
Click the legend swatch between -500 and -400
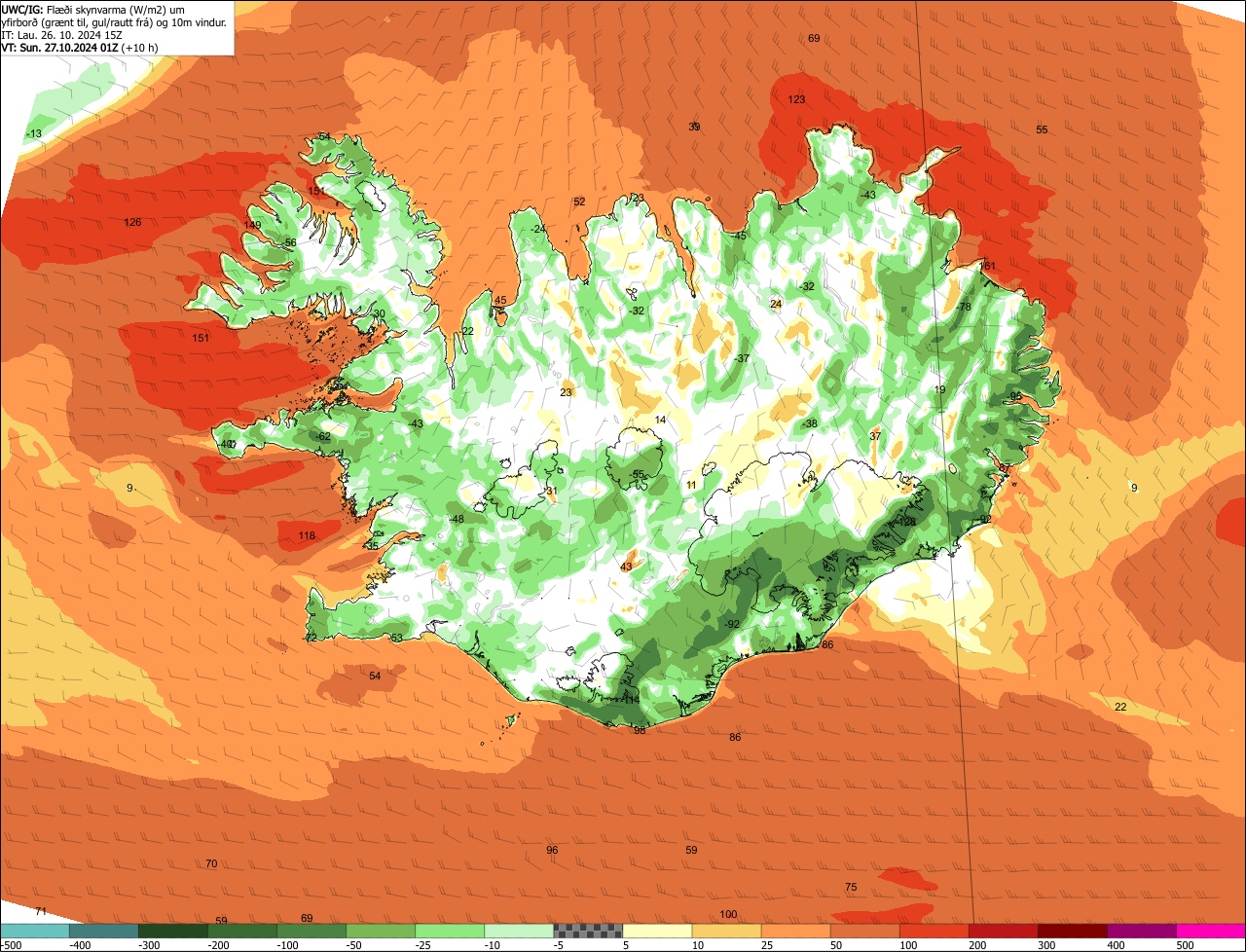(x=35, y=931)
